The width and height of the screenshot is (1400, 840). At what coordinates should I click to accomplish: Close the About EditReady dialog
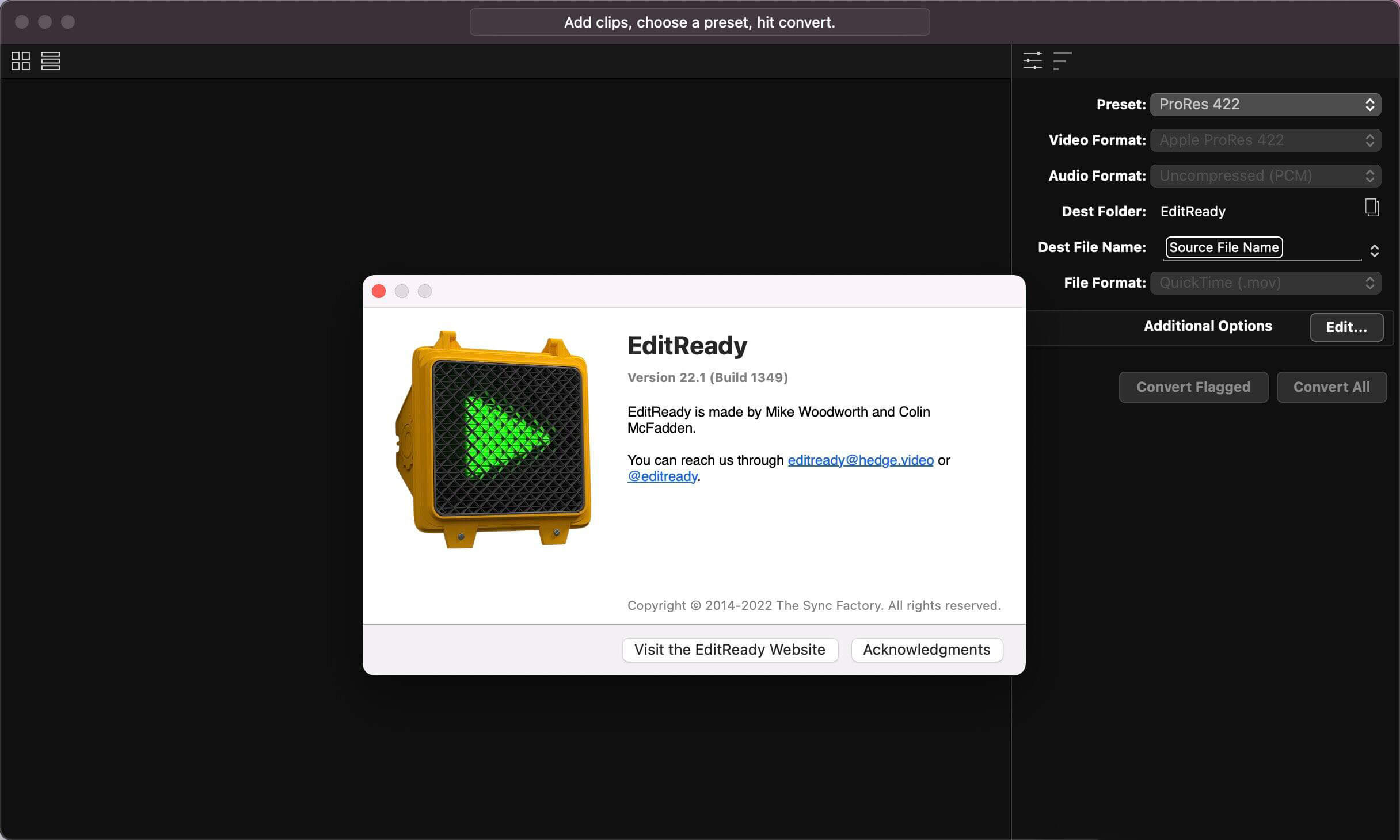coord(379,292)
